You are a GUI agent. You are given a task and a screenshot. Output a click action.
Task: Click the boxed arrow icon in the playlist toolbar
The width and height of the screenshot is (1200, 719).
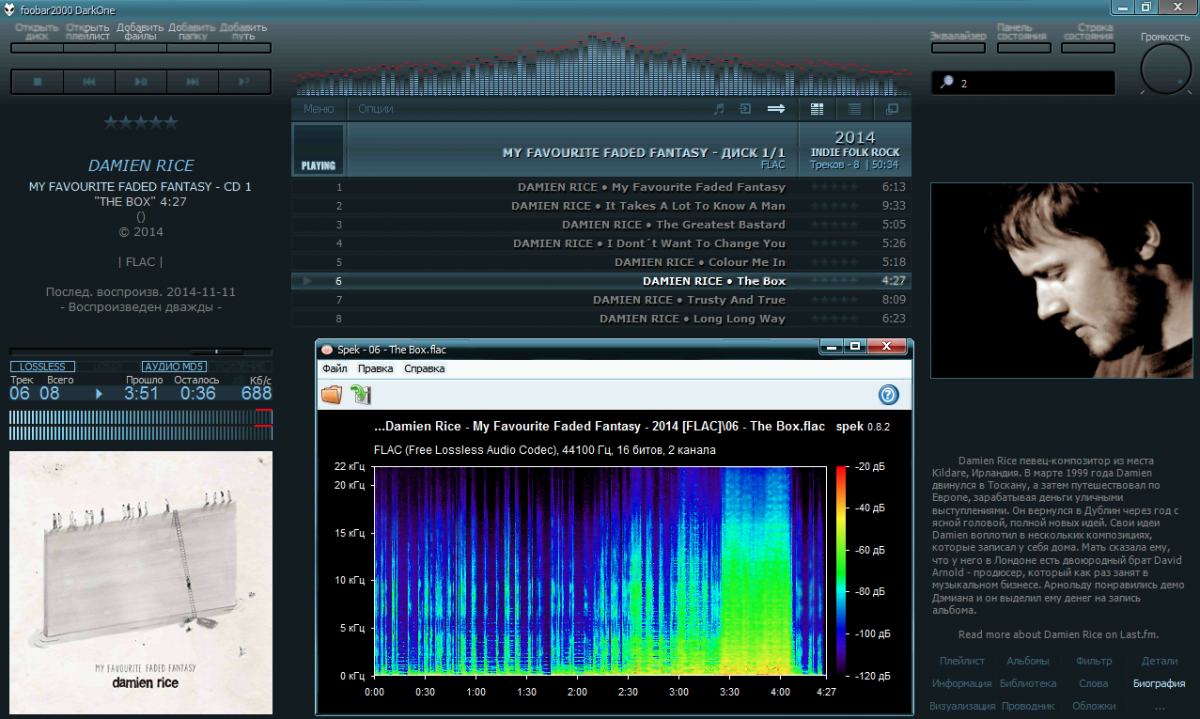[746, 109]
